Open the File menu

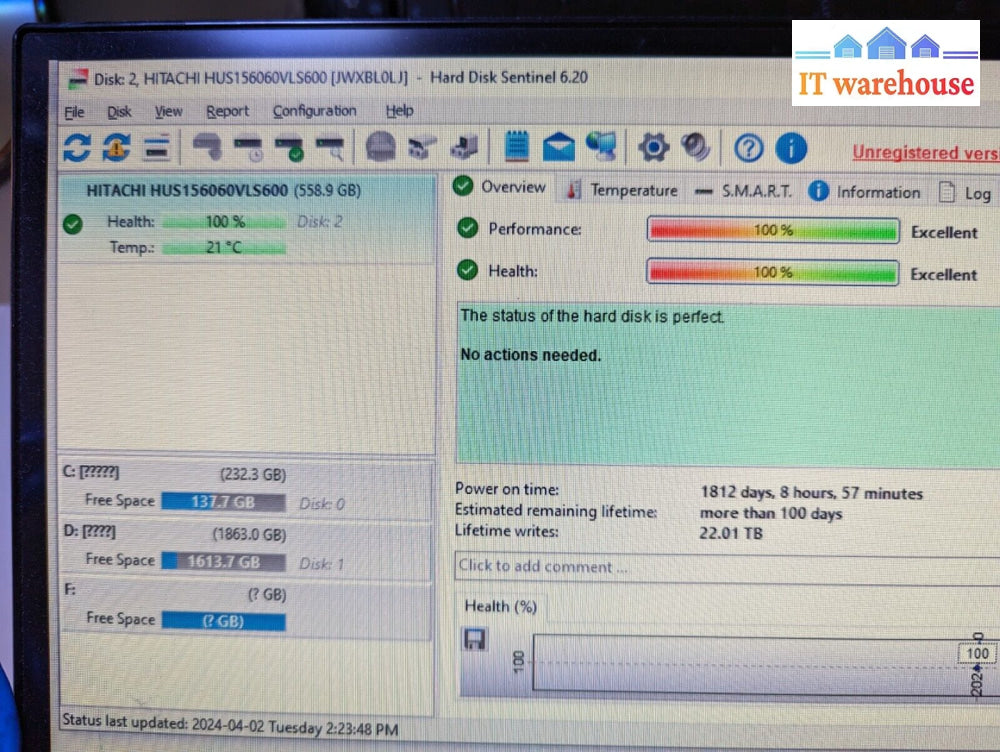tap(74, 112)
